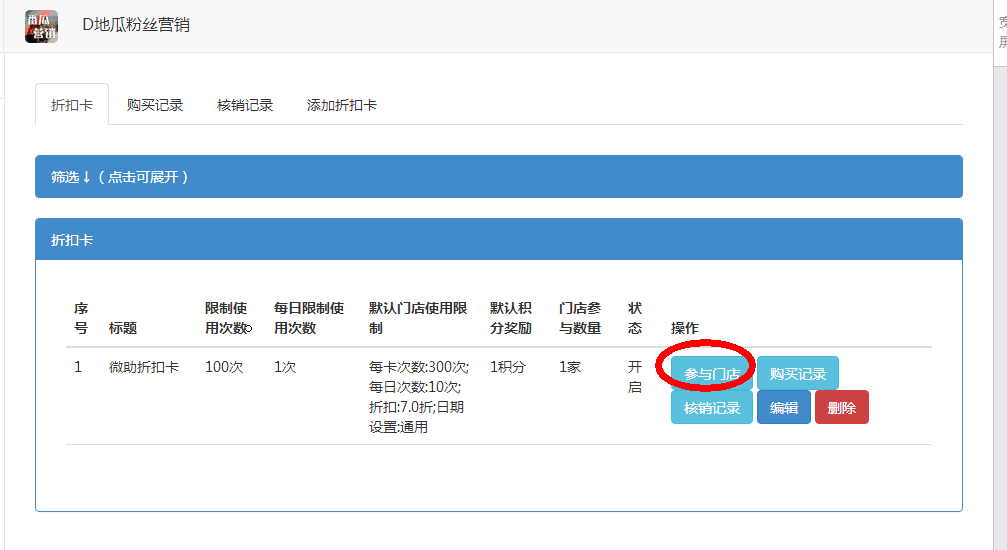View 参与门店 for 微助折扣卡
Screen dimensions: 1007x550
(x=712, y=373)
